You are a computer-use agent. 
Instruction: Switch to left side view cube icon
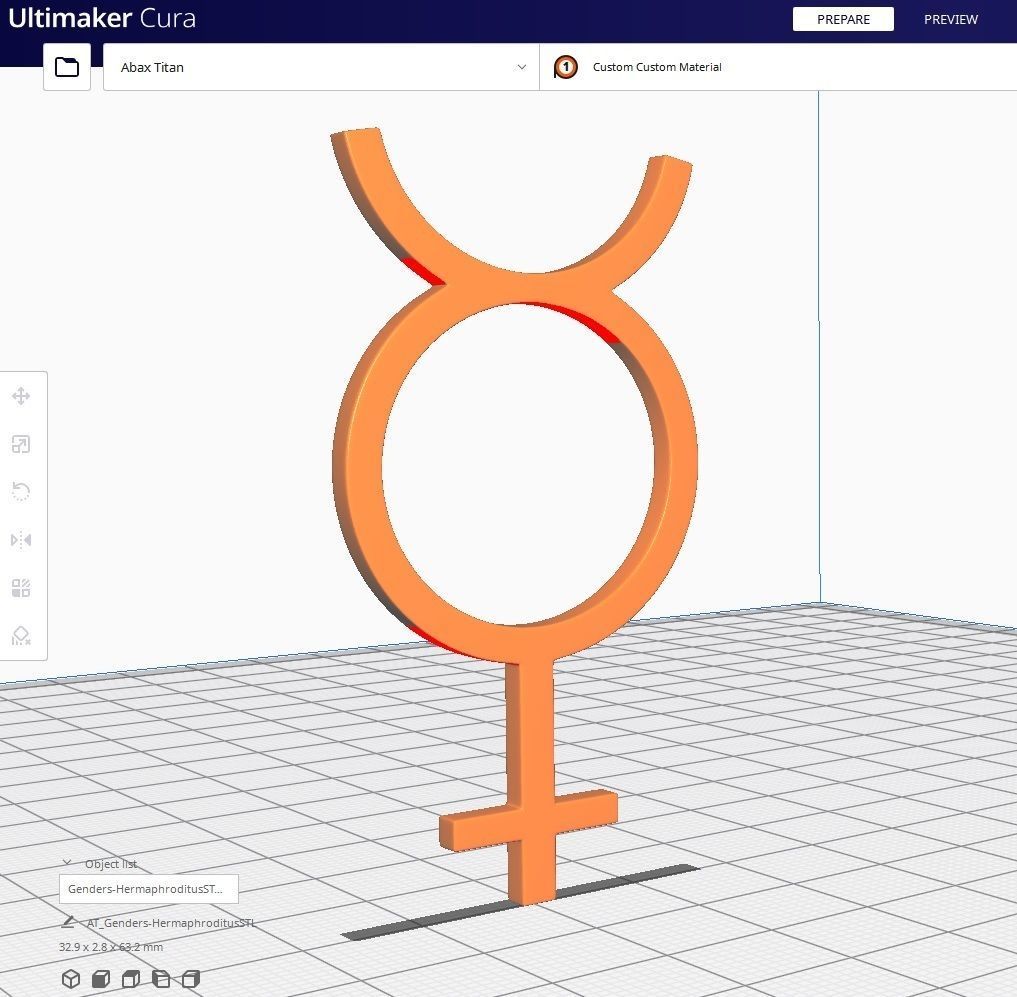[161, 978]
